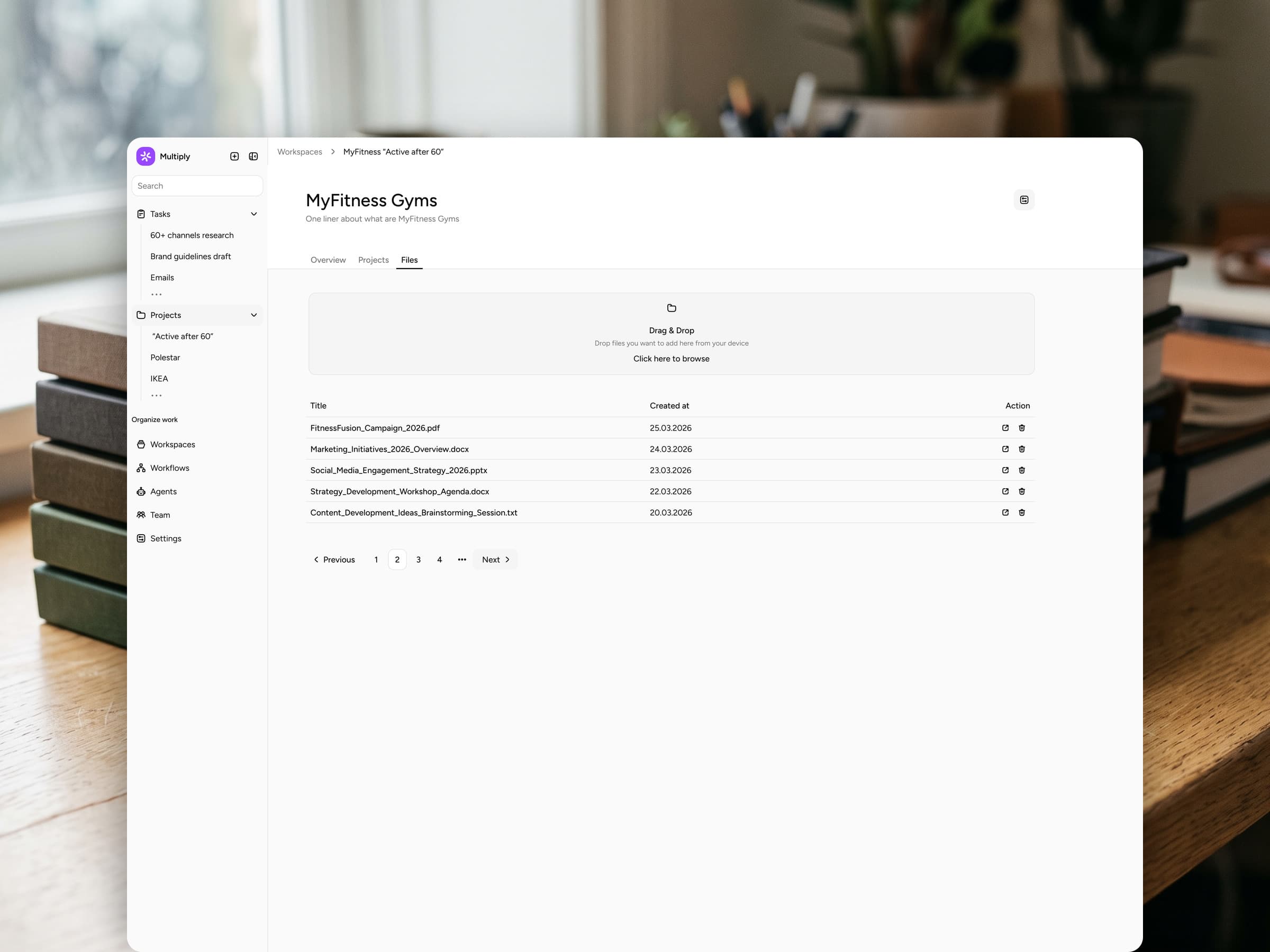Viewport: 1270px width, 952px height.
Task: Click the Created at column header
Action: 669,406
